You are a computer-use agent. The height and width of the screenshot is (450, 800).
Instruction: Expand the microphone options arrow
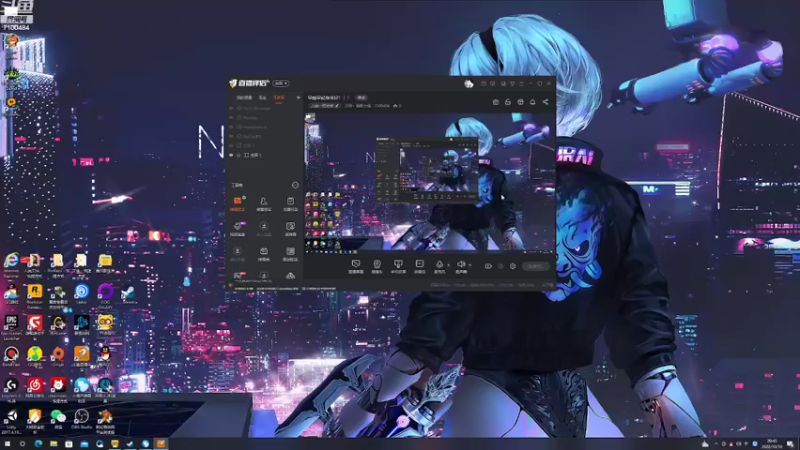pos(448,265)
